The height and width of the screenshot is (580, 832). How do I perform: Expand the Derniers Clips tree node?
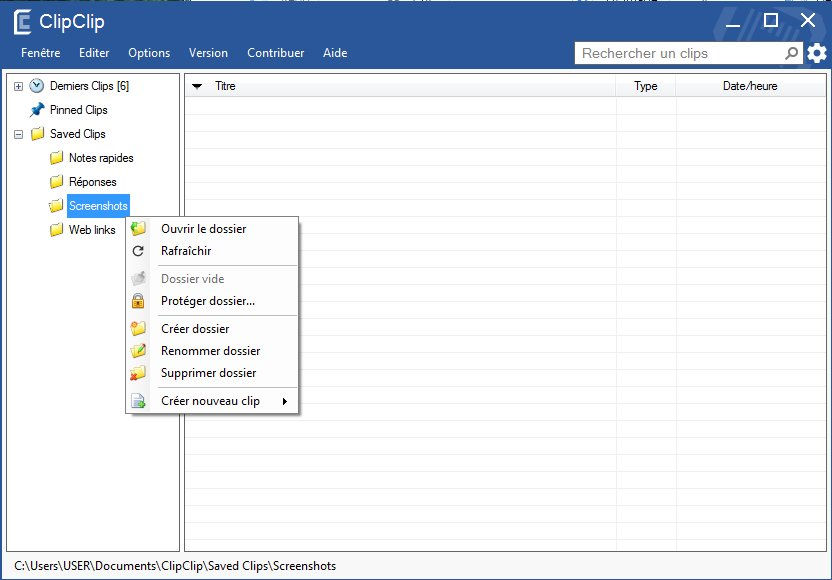tap(19, 86)
